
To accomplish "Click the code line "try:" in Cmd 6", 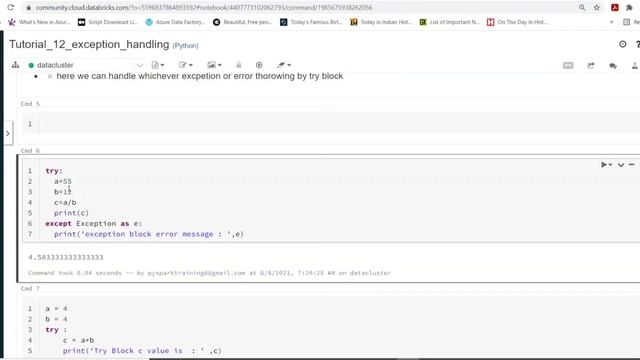I will coord(54,171).
